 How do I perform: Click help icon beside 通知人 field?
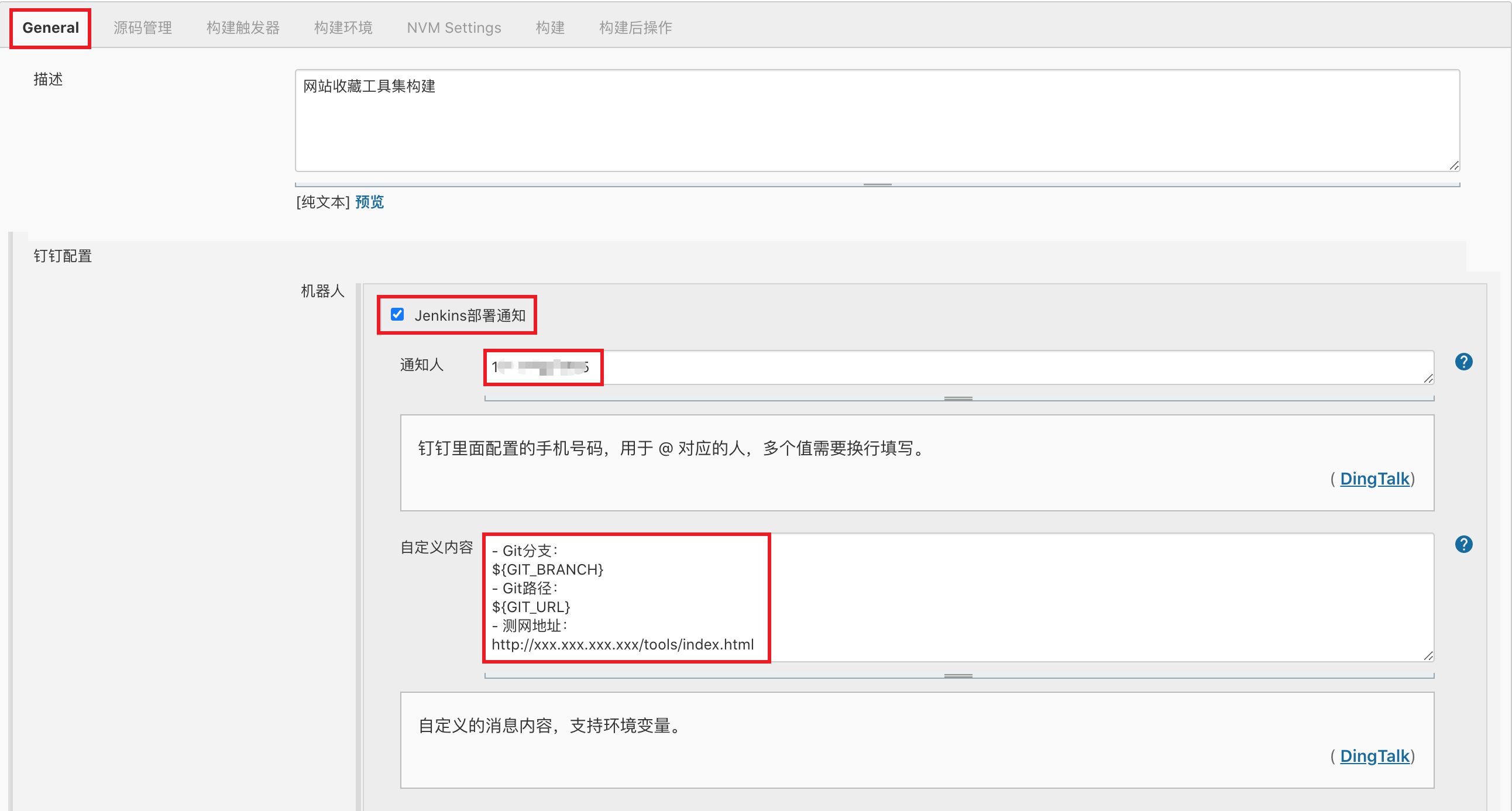1463,362
